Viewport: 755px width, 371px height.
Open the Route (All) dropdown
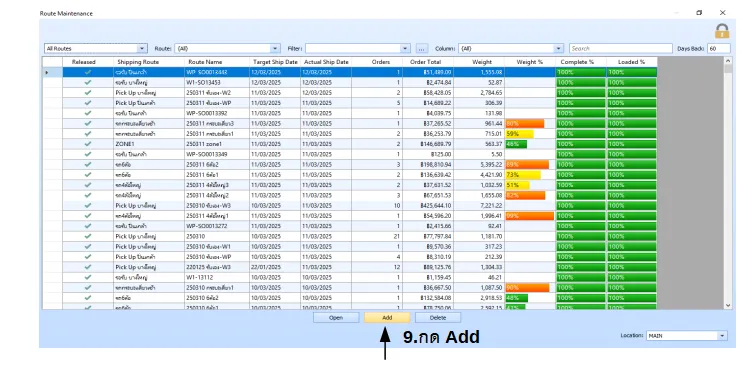pyautogui.click(x=275, y=49)
